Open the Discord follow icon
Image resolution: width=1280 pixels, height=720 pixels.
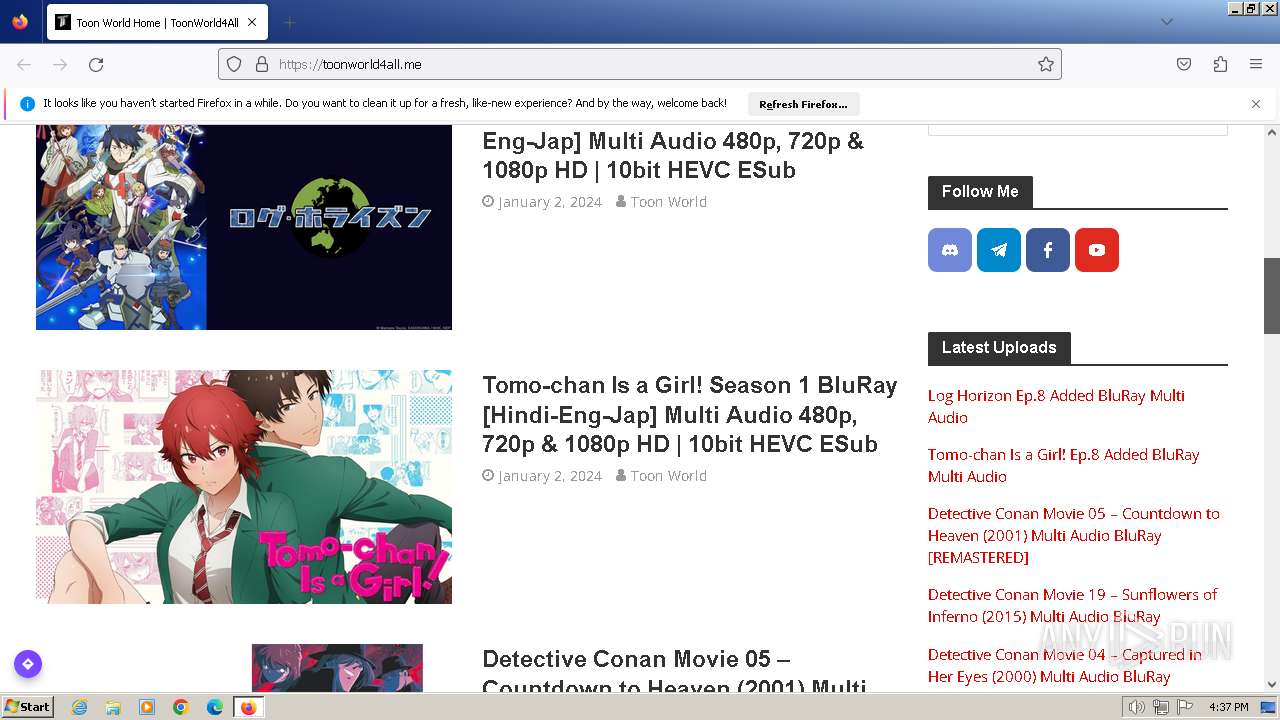pos(950,250)
